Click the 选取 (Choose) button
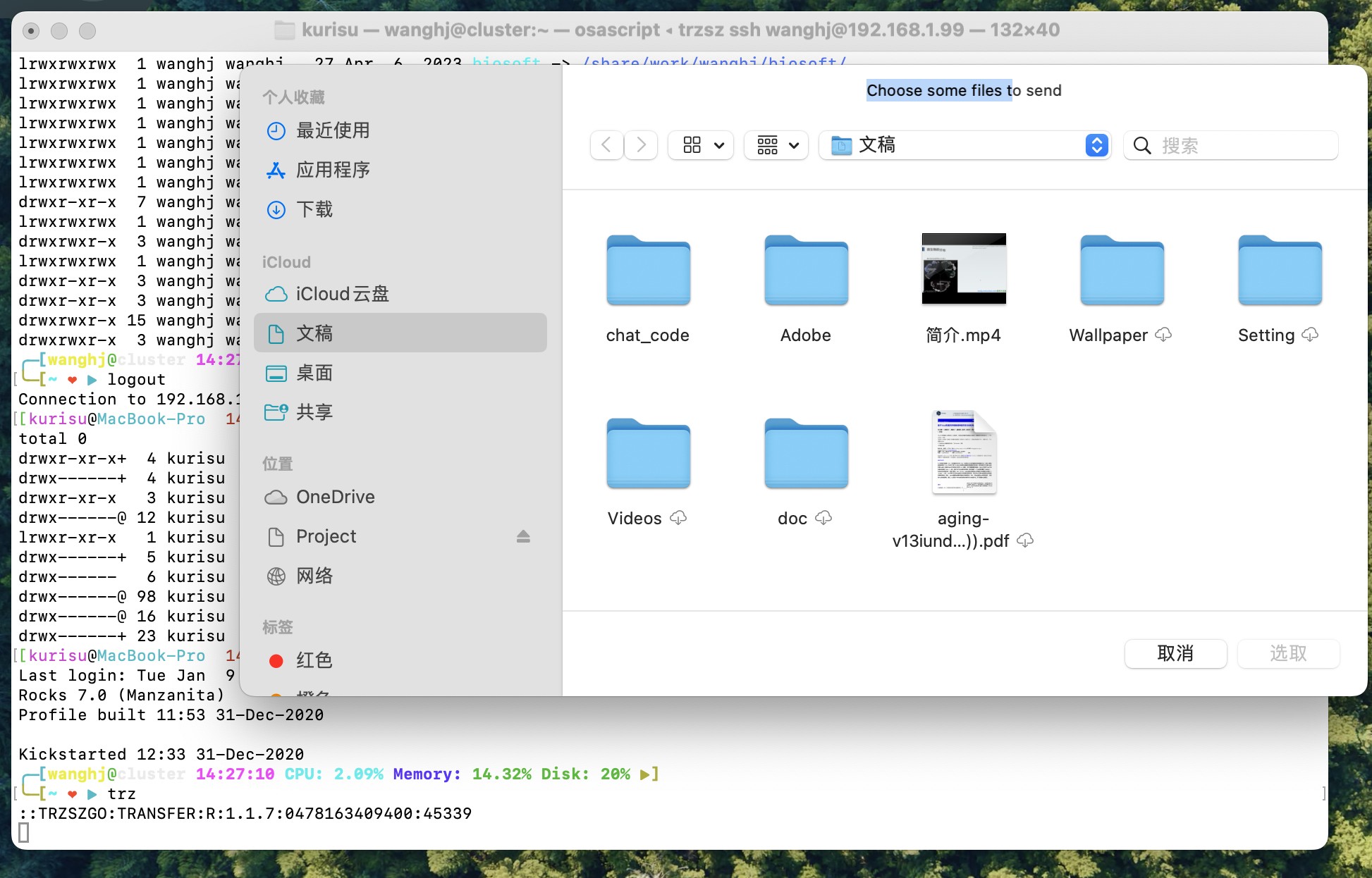 [1288, 653]
